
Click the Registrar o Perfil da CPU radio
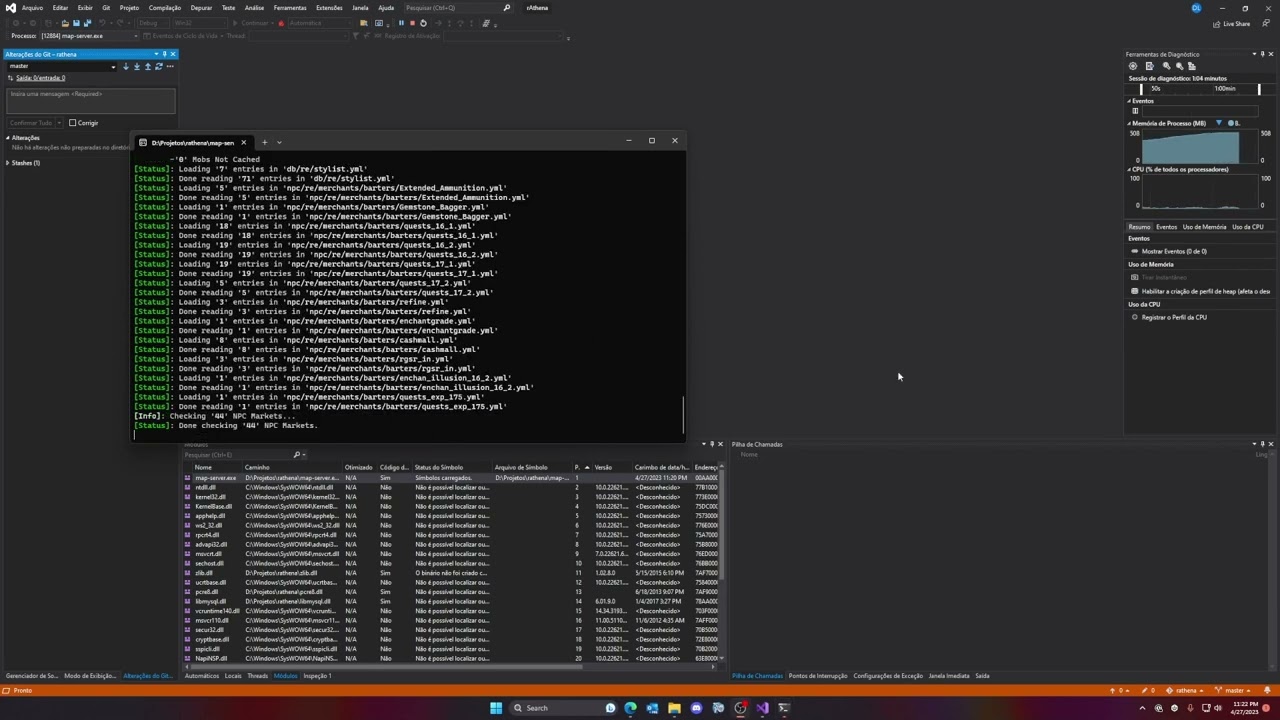(x=1135, y=317)
